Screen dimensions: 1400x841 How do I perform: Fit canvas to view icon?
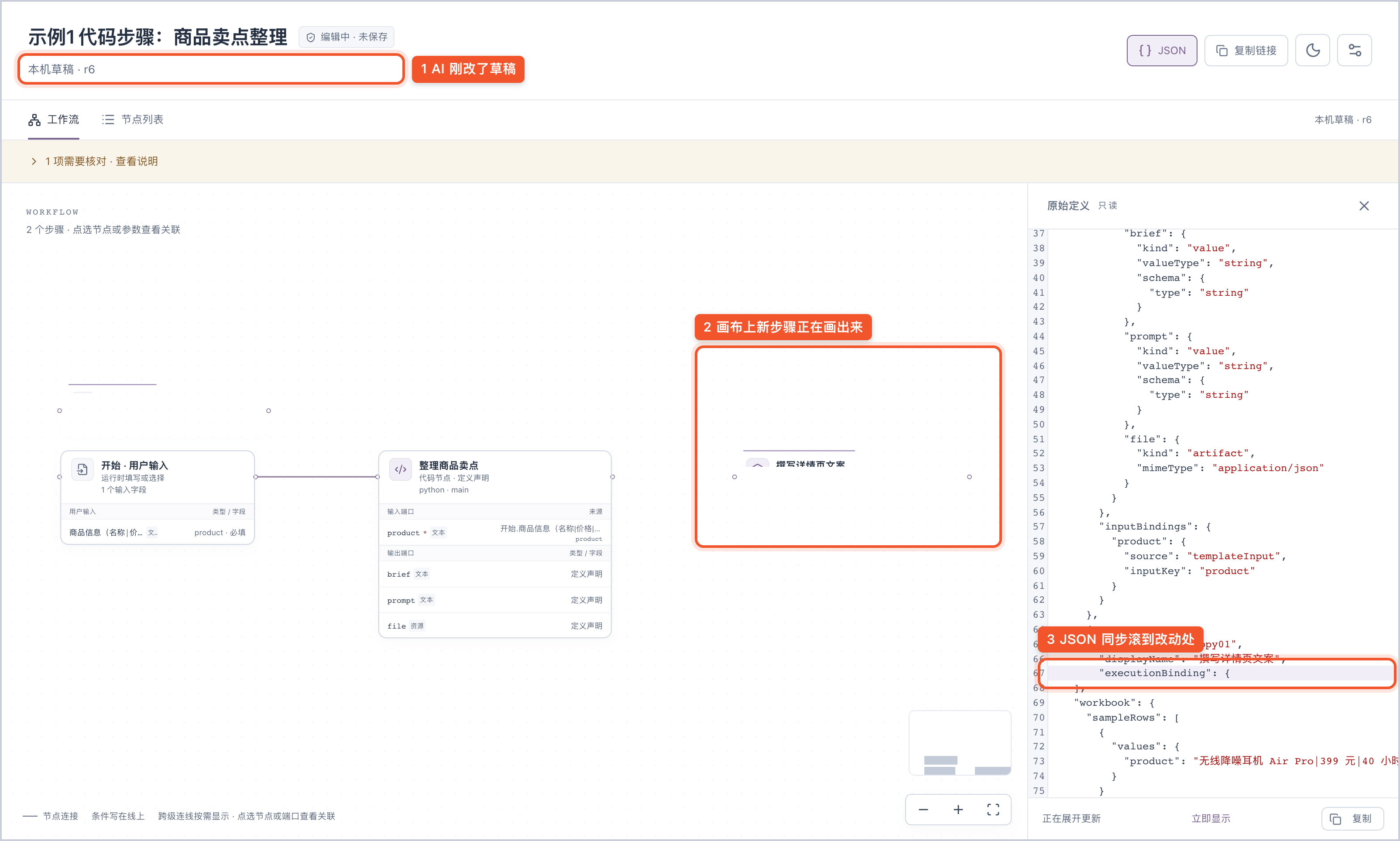click(993, 809)
